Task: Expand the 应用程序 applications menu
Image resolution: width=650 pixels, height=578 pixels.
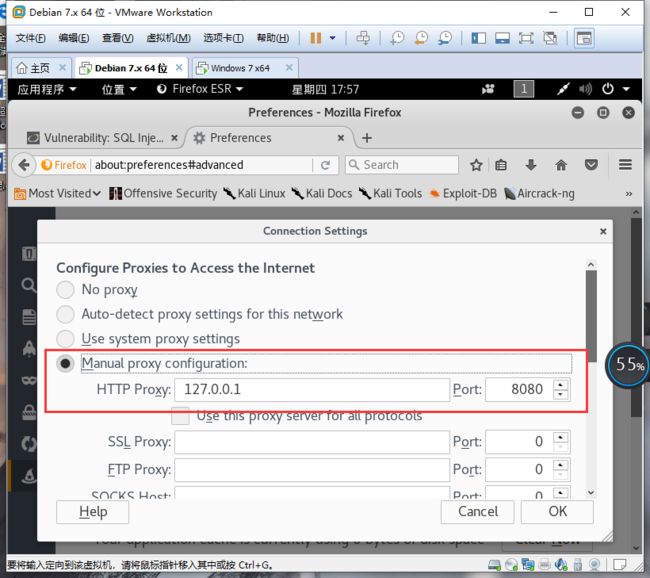Action: (47, 89)
